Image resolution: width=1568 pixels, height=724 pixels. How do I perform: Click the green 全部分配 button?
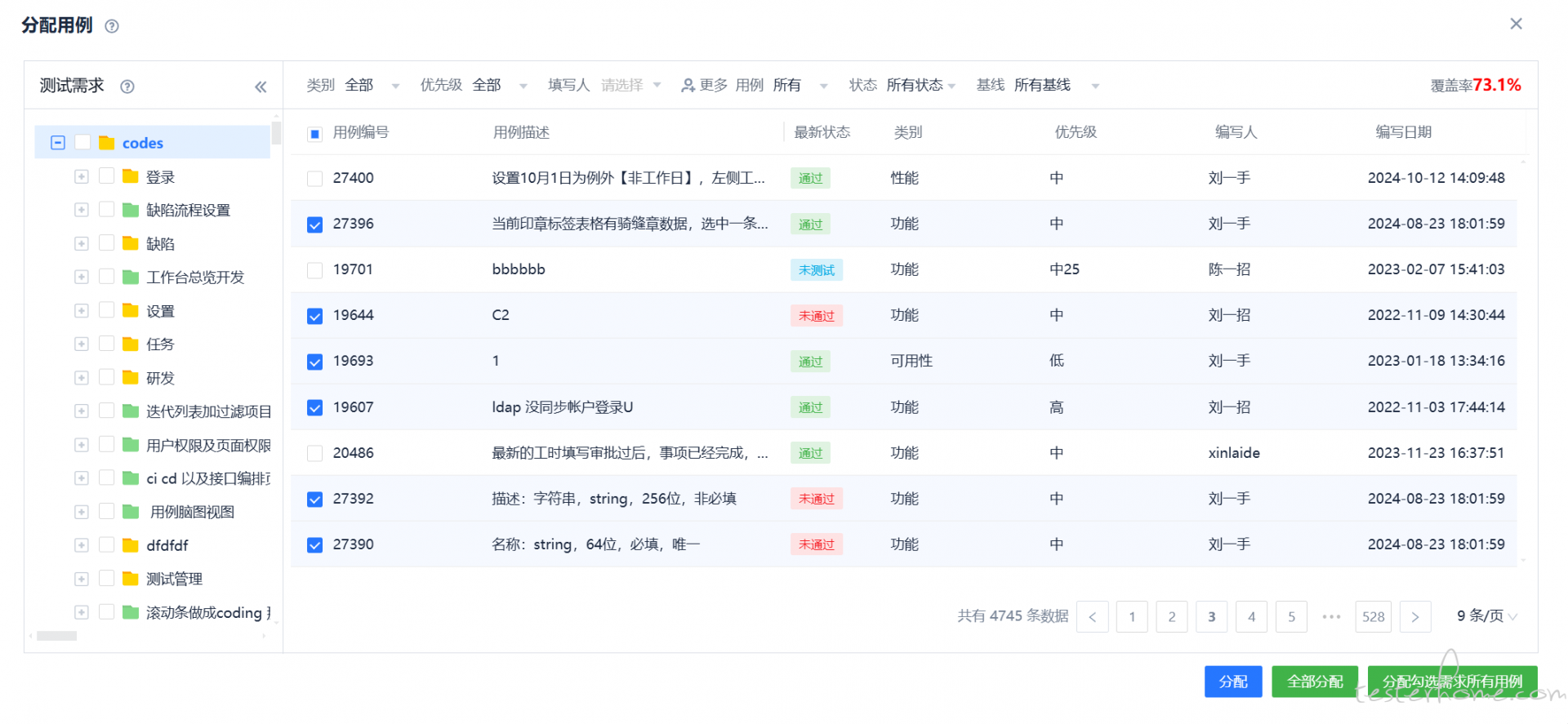(1314, 682)
